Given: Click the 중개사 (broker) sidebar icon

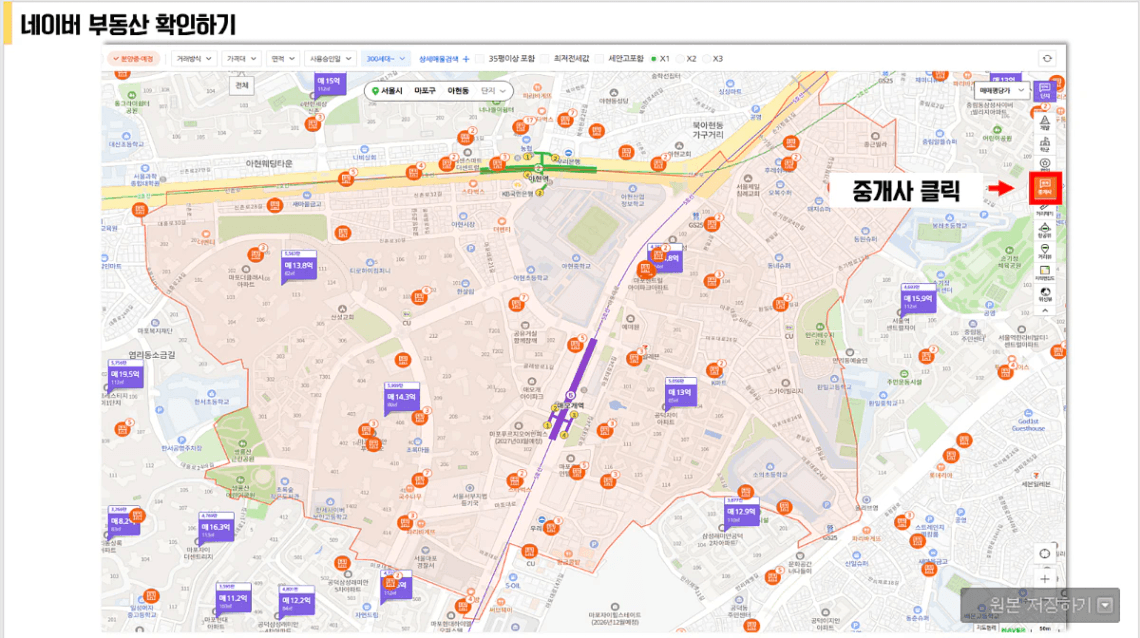Looking at the screenshot, I should pyautogui.click(x=1045, y=187).
